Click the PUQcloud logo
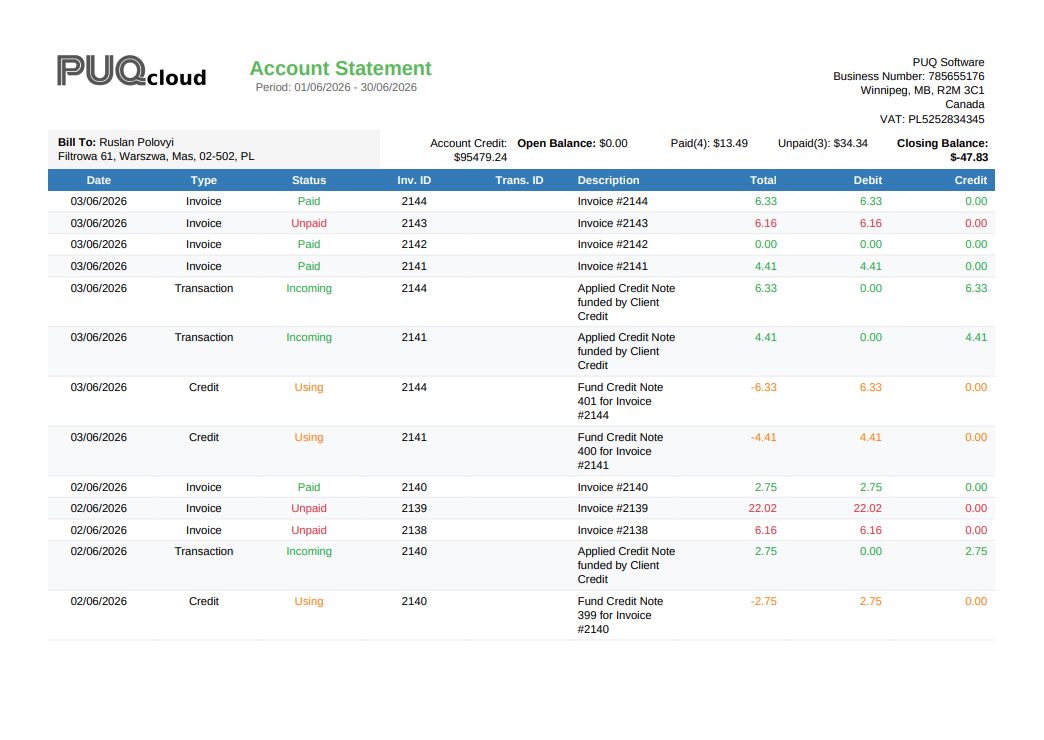 point(132,71)
